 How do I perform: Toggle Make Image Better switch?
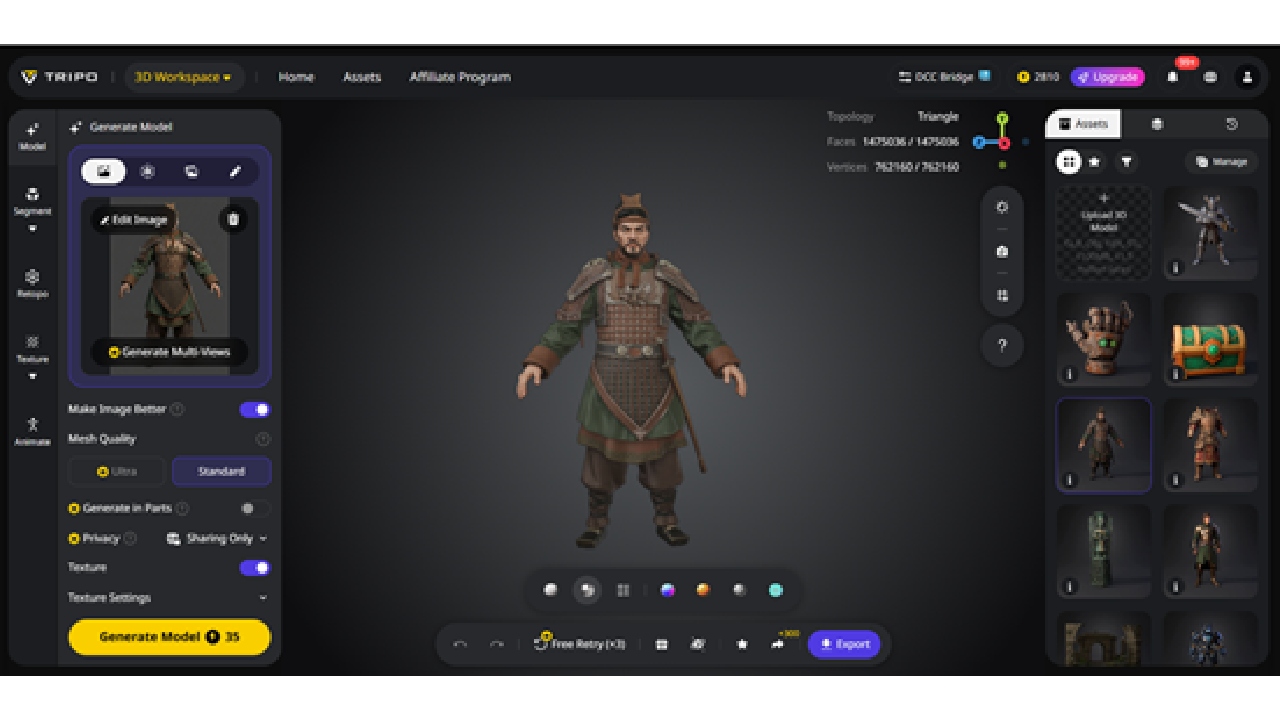[x=254, y=409]
